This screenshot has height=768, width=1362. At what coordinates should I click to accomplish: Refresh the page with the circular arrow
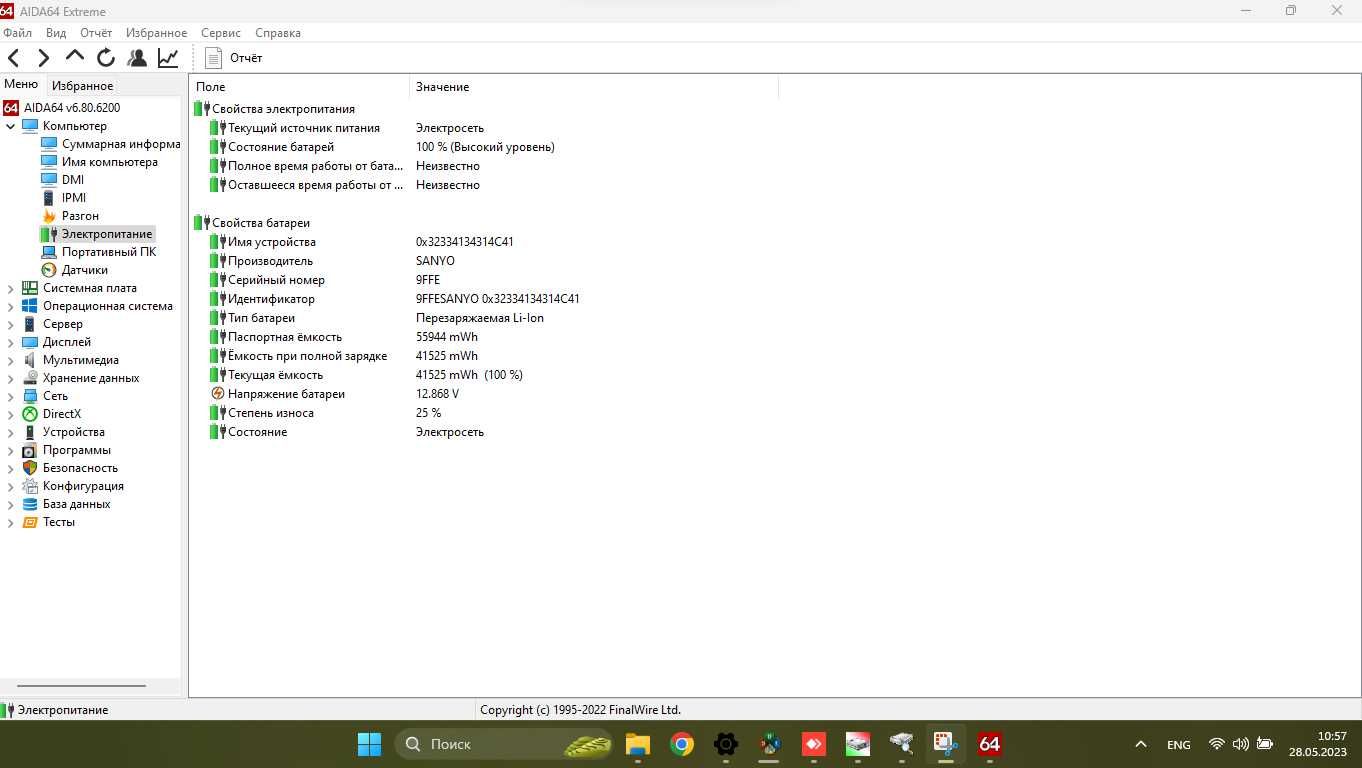pos(106,58)
